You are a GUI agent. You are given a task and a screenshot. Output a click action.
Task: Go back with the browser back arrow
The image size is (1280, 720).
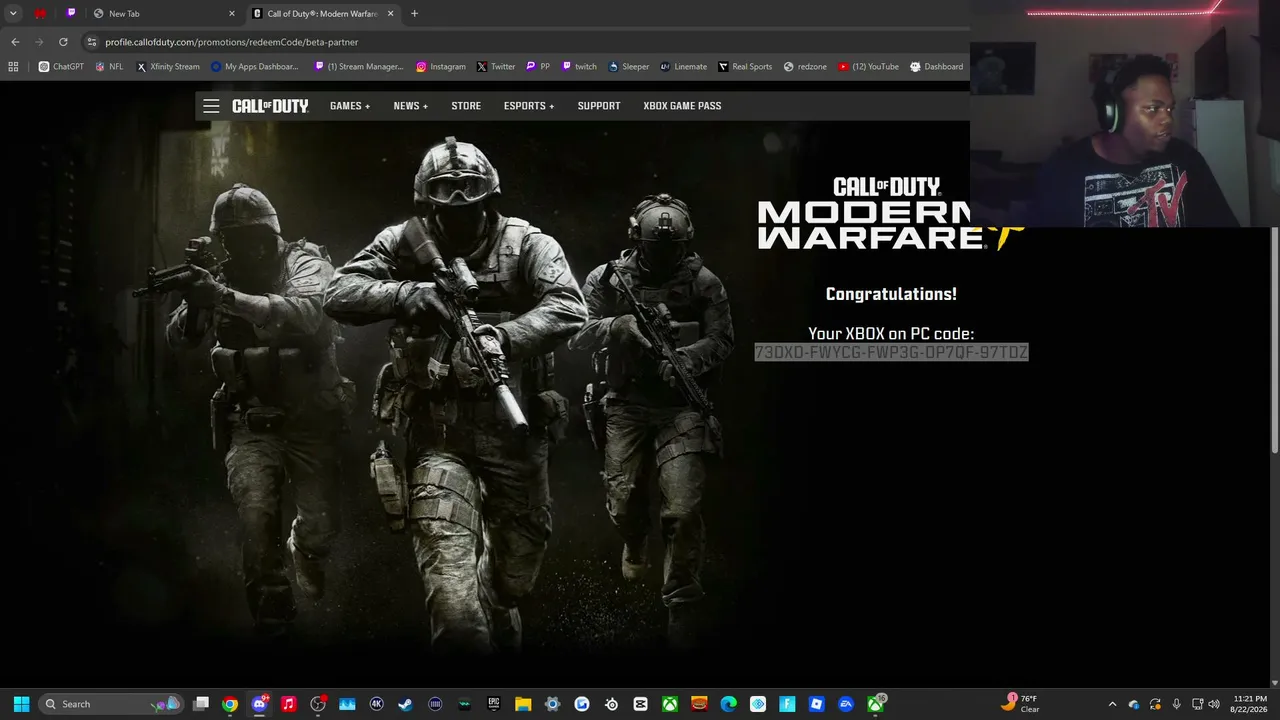pos(15,42)
